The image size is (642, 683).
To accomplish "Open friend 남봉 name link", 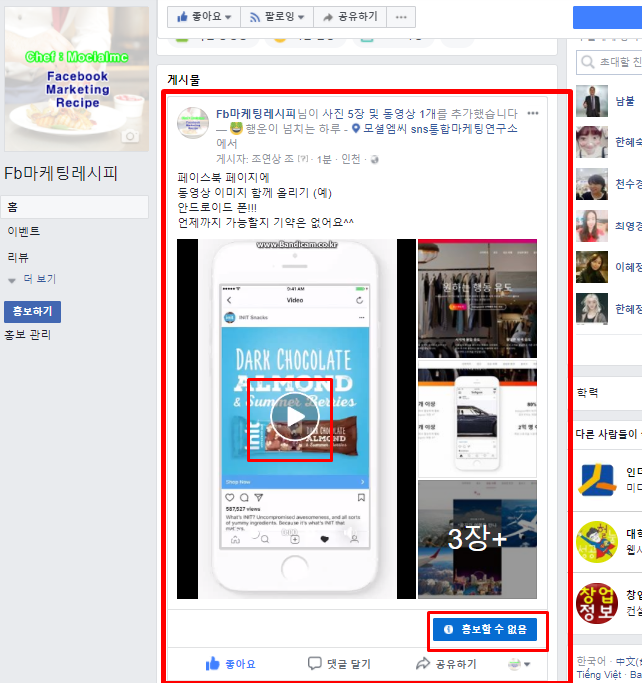I will pyautogui.click(x=625, y=101).
